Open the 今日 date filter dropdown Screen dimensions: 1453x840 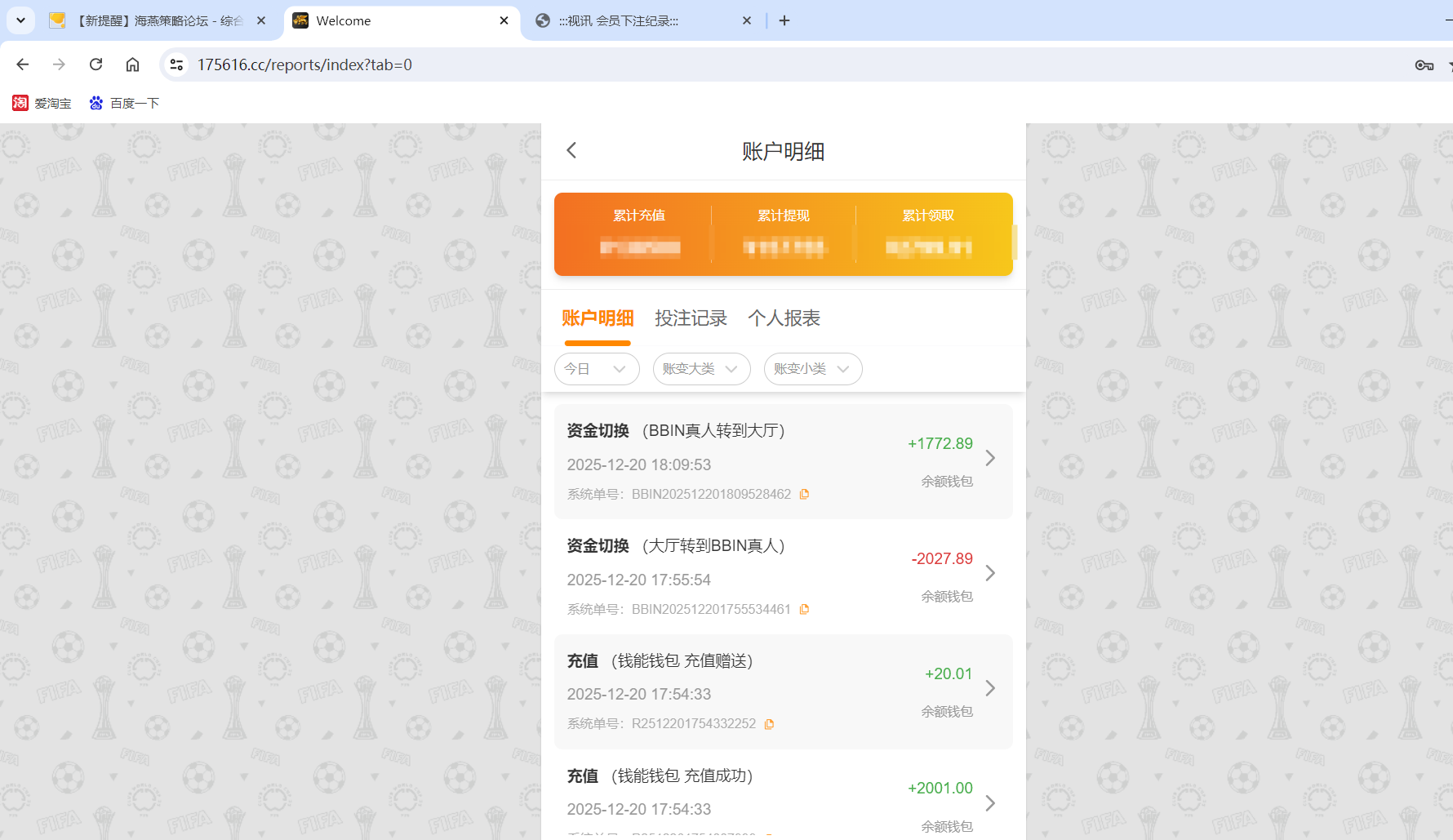[597, 369]
